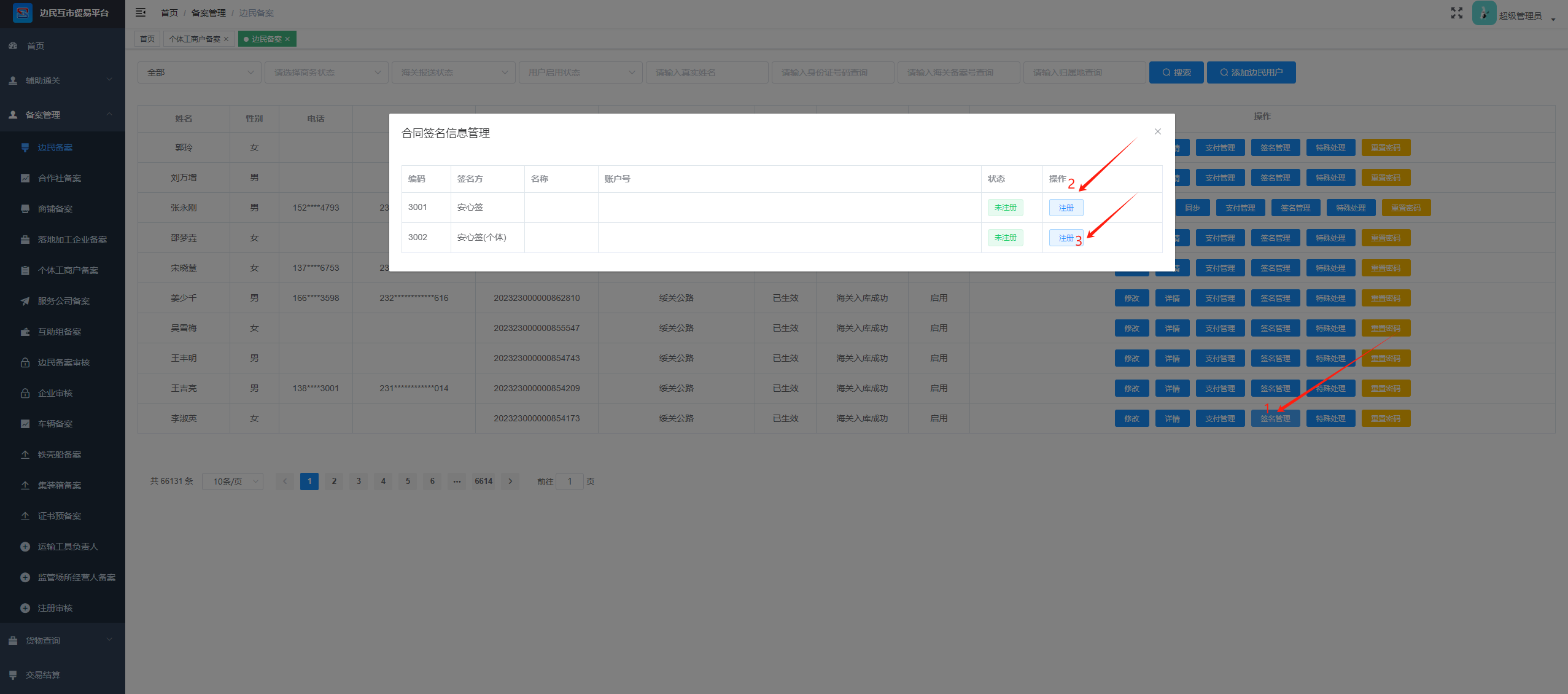1568x694 pixels.
Task: Open 企业审核 sidebar item
Action: point(63,393)
